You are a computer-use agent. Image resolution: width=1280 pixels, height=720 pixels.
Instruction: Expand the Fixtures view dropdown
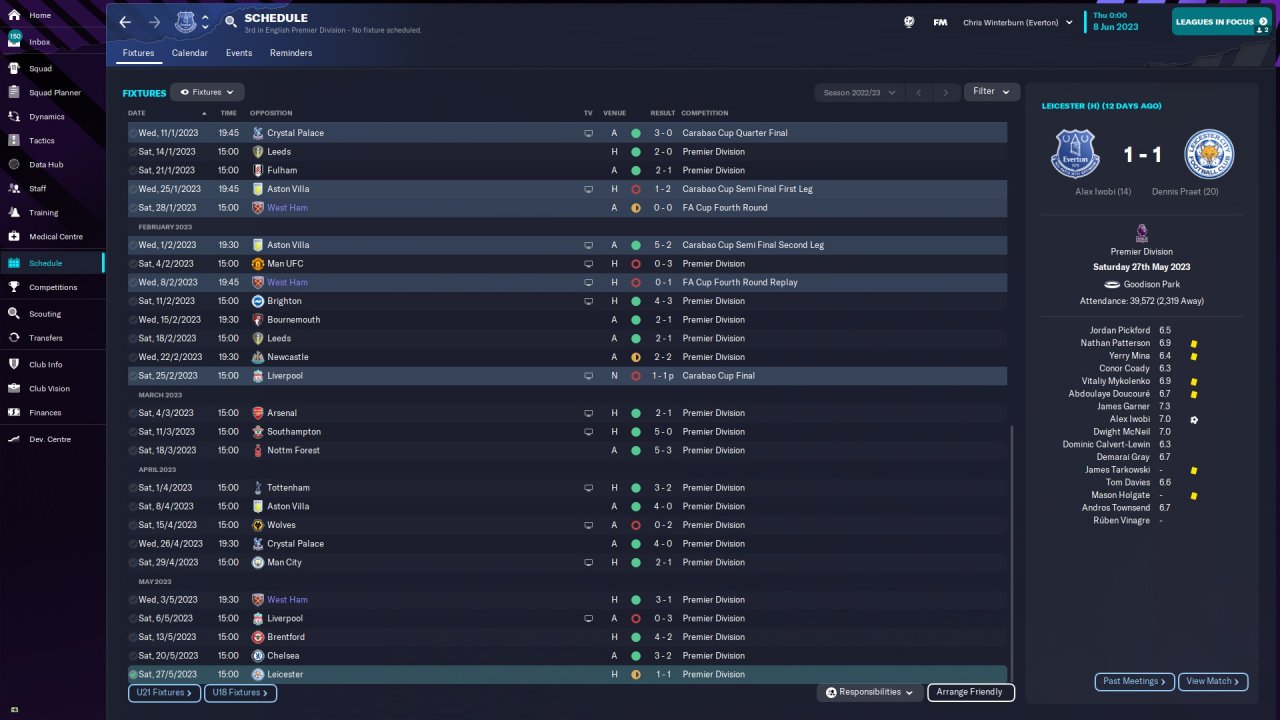[207, 92]
